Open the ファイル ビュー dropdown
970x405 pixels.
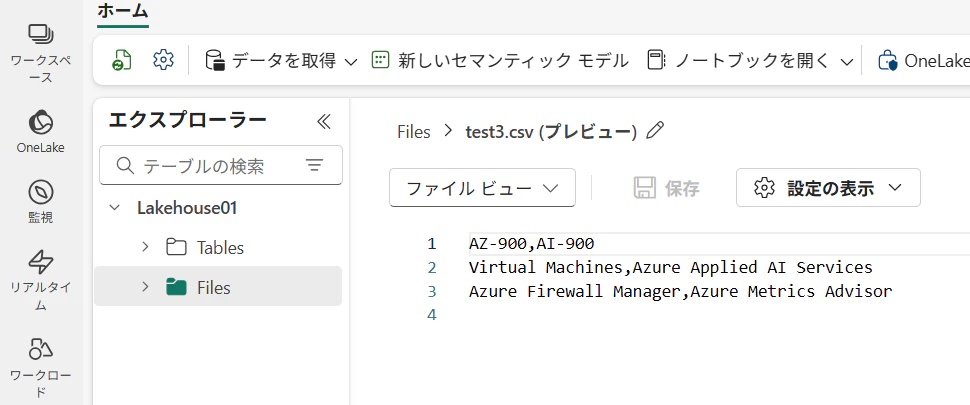(482, 188)
